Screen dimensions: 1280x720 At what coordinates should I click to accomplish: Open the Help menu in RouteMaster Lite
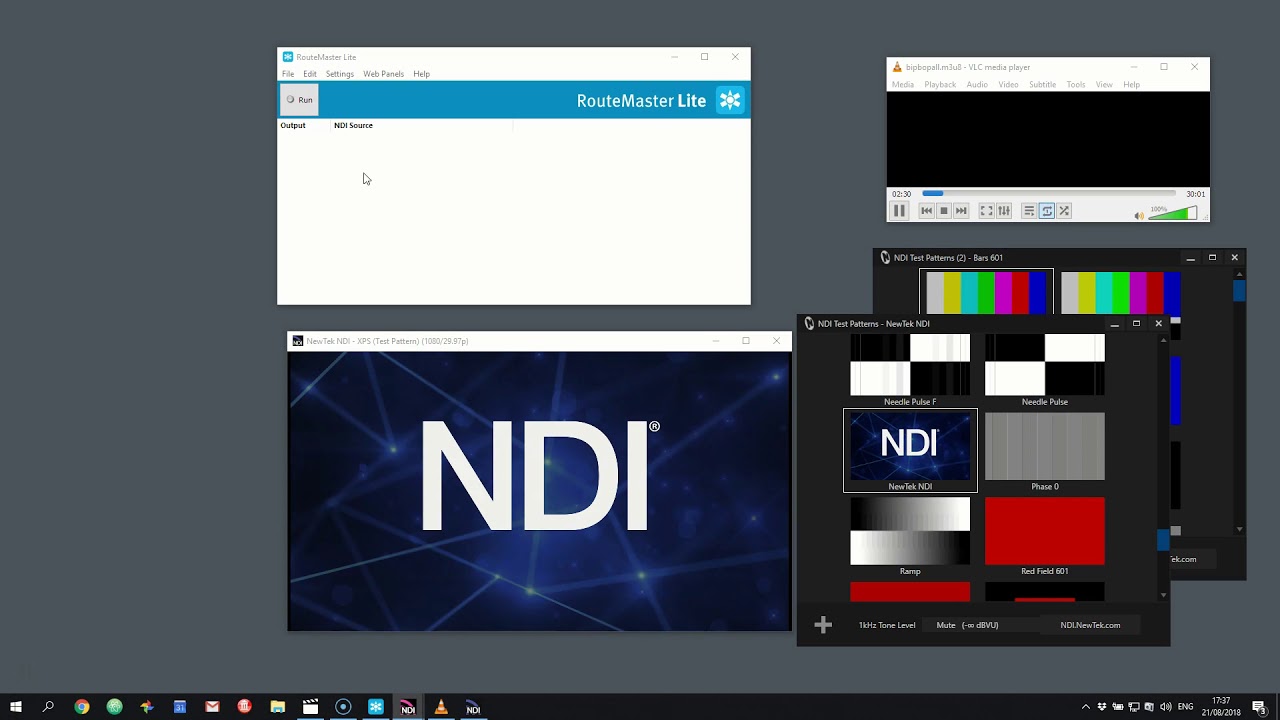[421, 74]
